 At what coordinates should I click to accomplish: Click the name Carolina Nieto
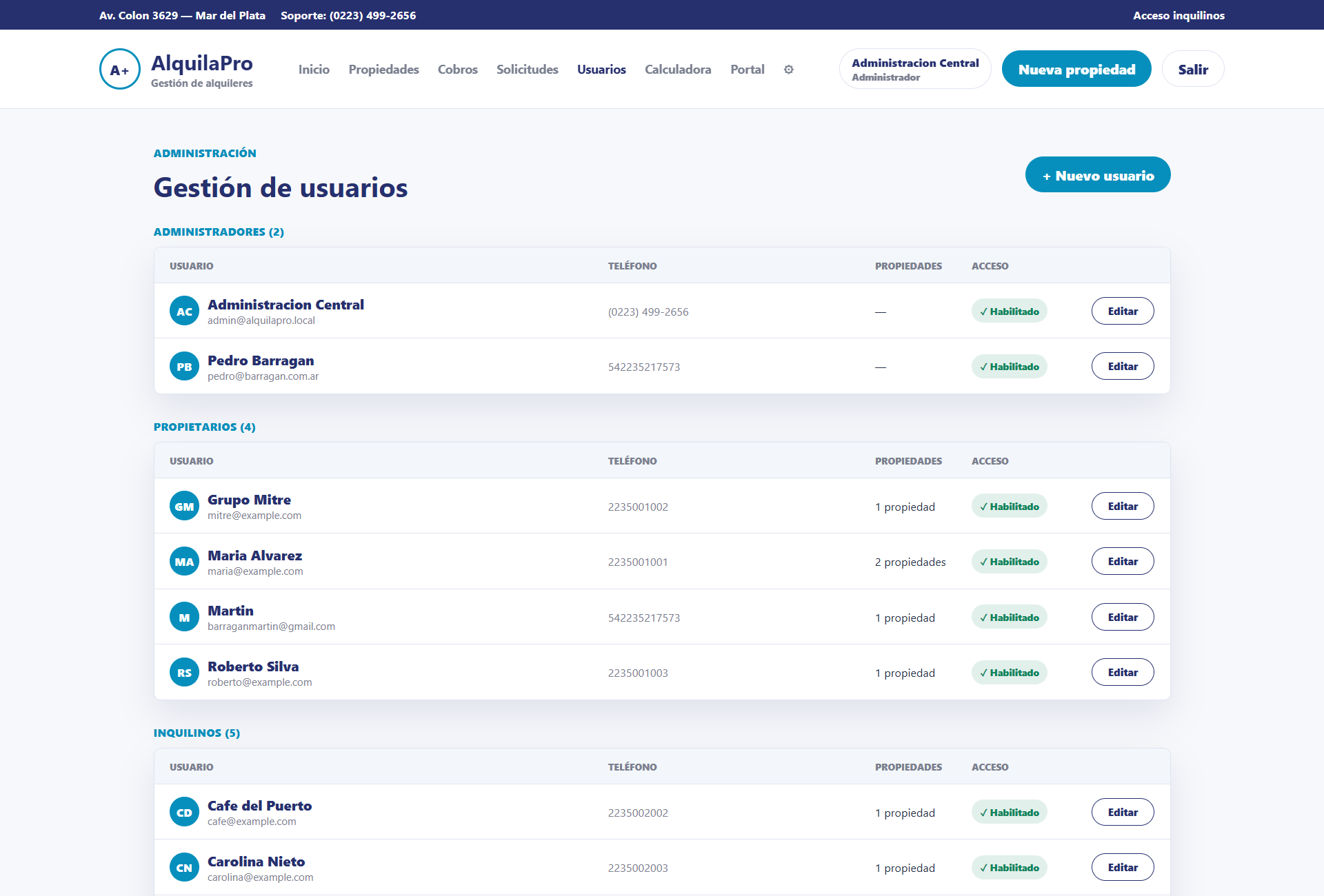click(256, 862)
